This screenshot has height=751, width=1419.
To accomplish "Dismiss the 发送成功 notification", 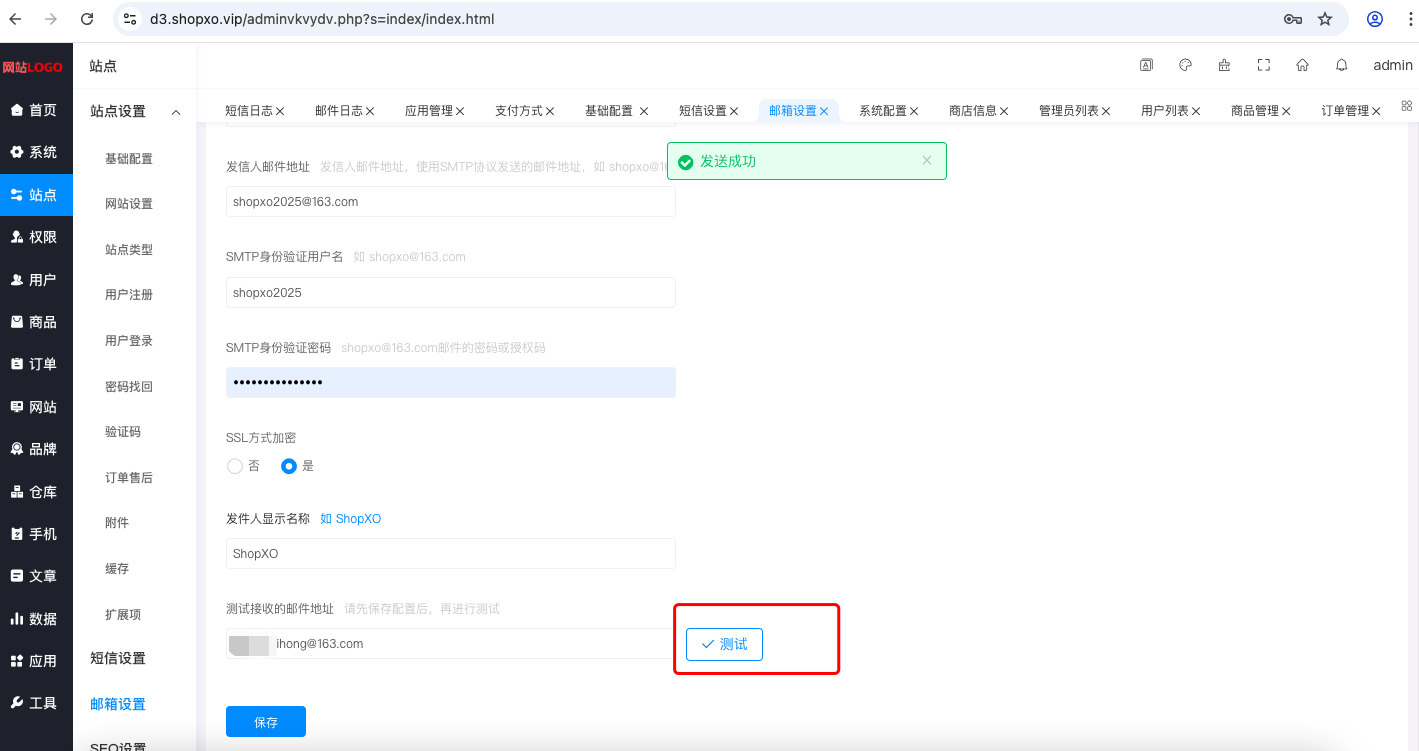I will coord(927,160).
